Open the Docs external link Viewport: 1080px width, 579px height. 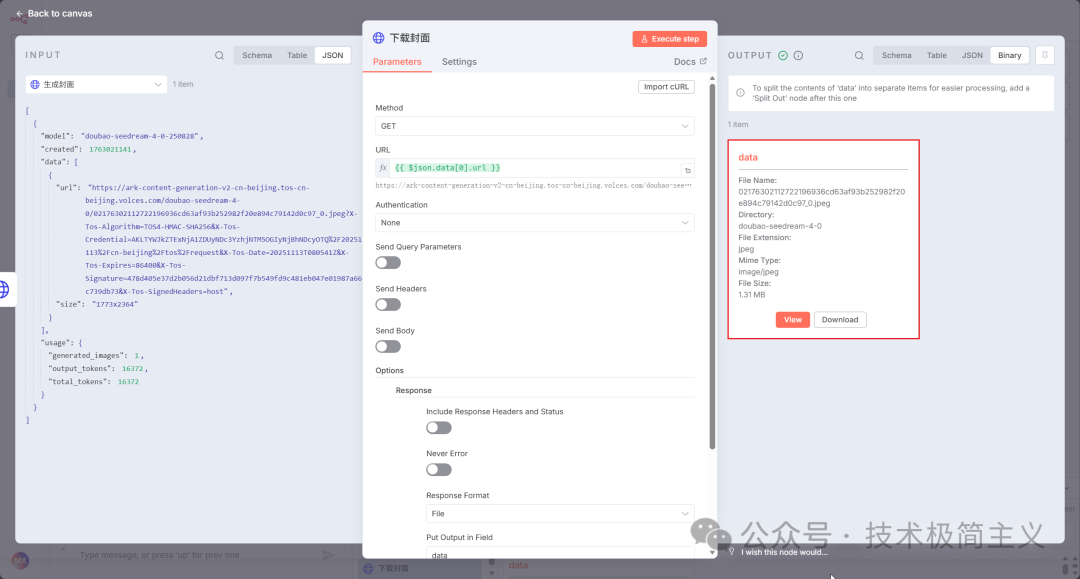tap(690, 61)
